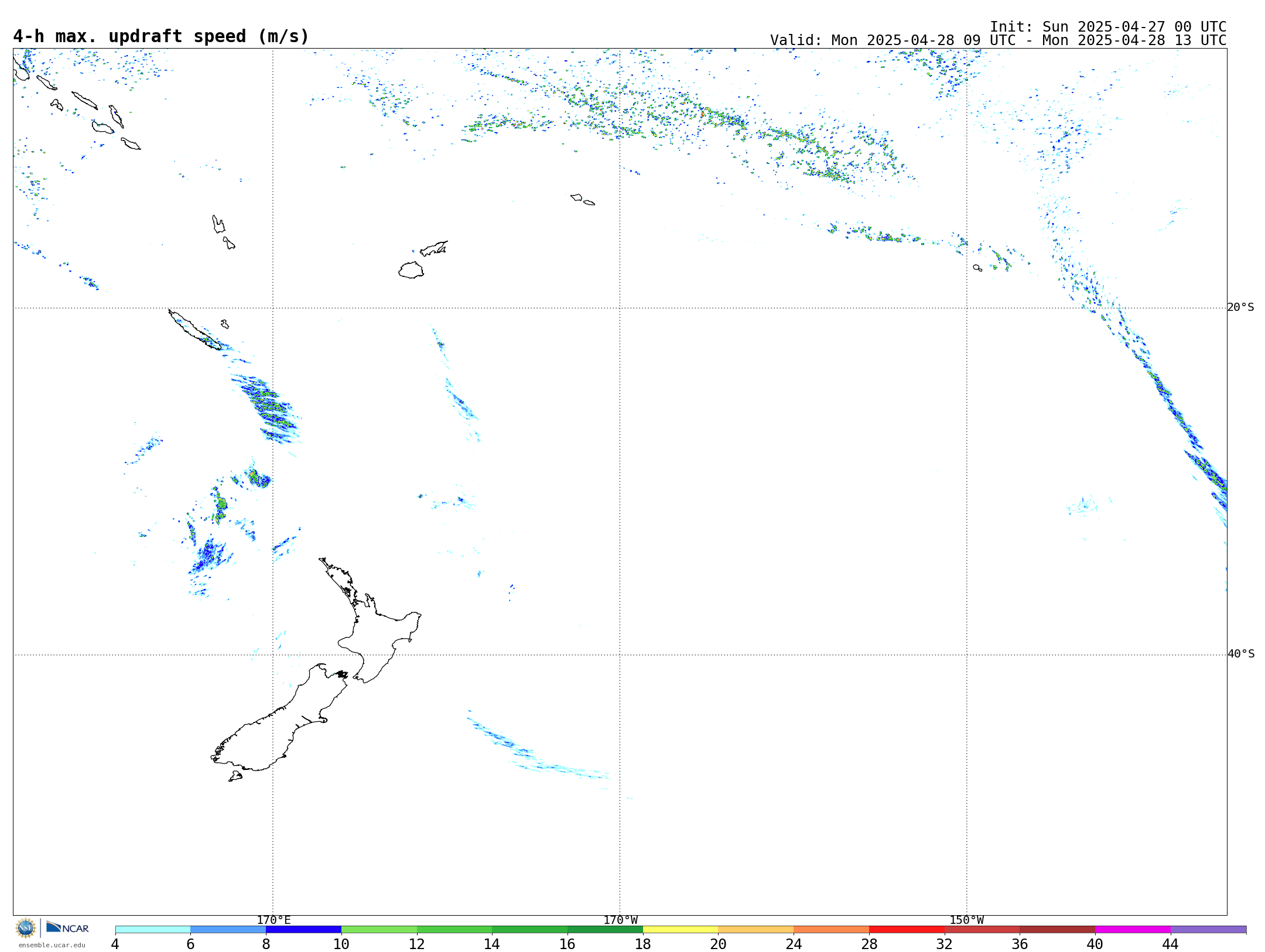
Task: Click colorbar tick label '28'
Action: (x=869, y=944)
